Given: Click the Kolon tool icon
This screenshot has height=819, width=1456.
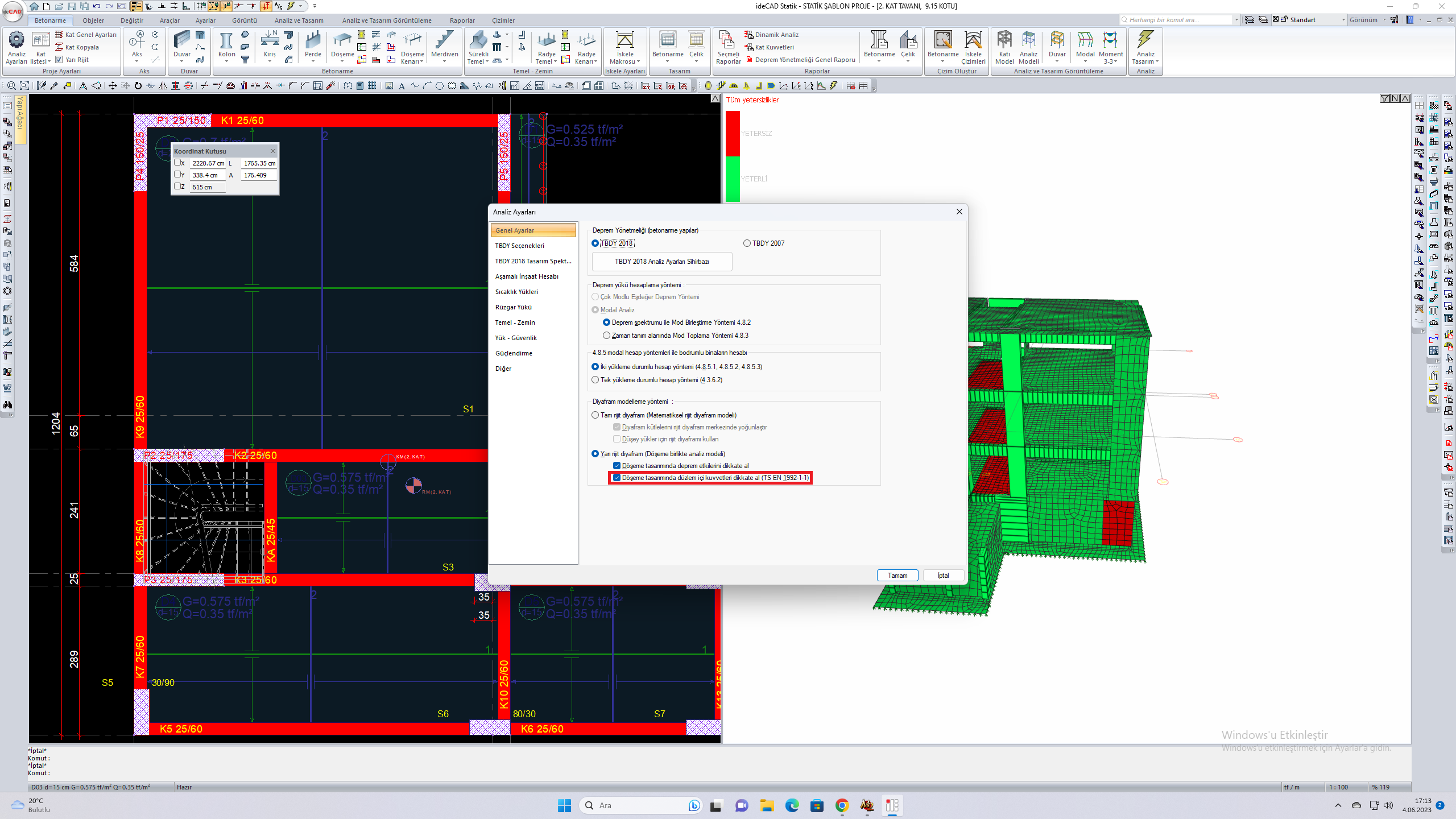Looking at the screenshot, I should pos(226,41).
